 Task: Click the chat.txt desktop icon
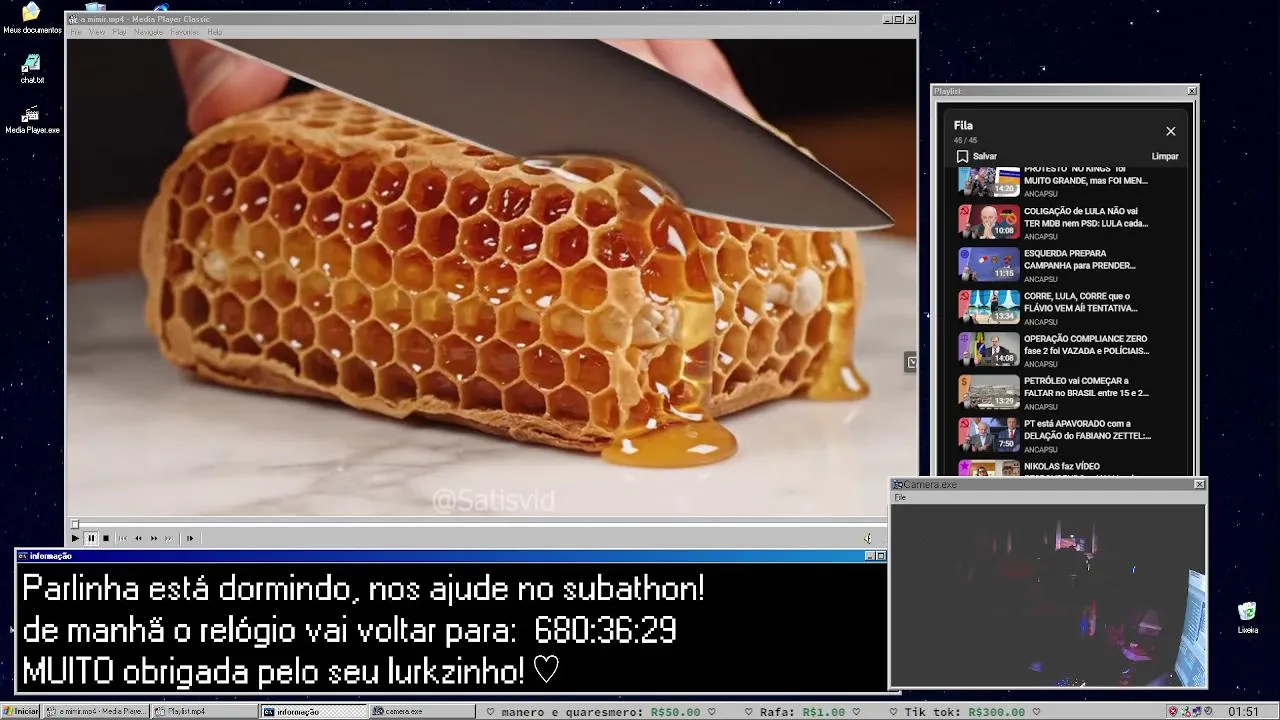point(32,69)
